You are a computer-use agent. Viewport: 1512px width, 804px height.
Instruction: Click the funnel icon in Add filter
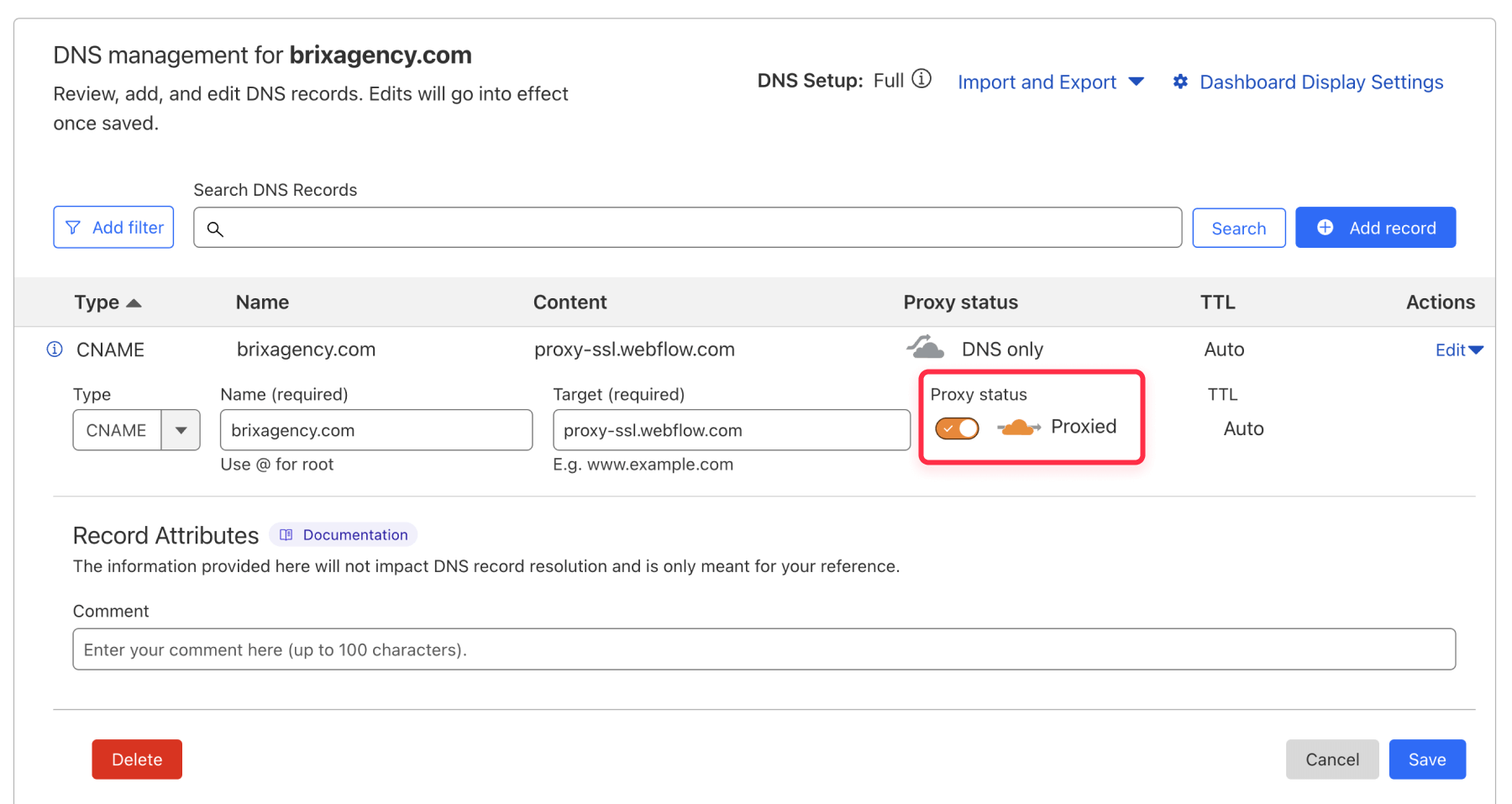coord(73,228)
